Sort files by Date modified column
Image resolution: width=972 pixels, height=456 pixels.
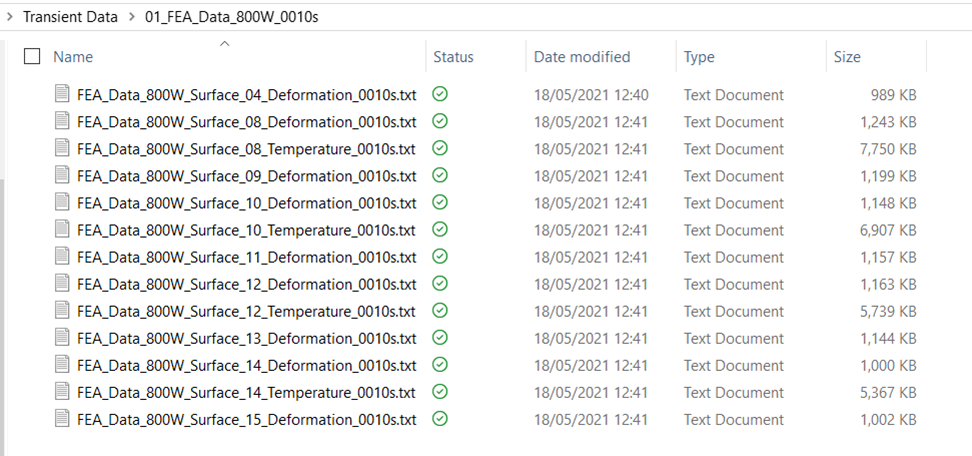[582, 57]
